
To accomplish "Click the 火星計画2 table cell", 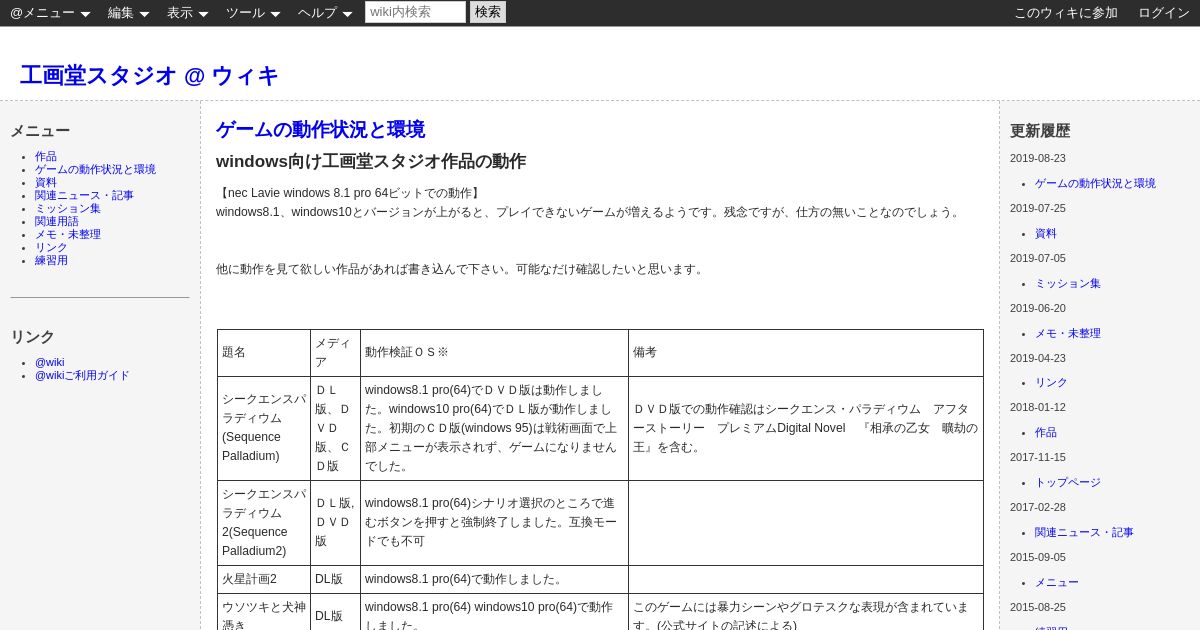I will pos(264,579).
